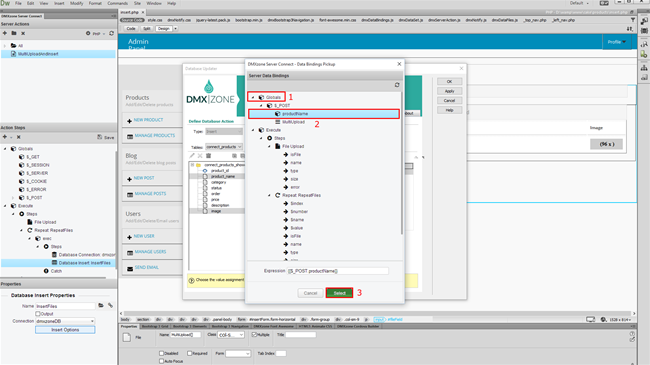
Task: Open the Connection dropdown showing dmxzoneDB
Action: (65, 321)
